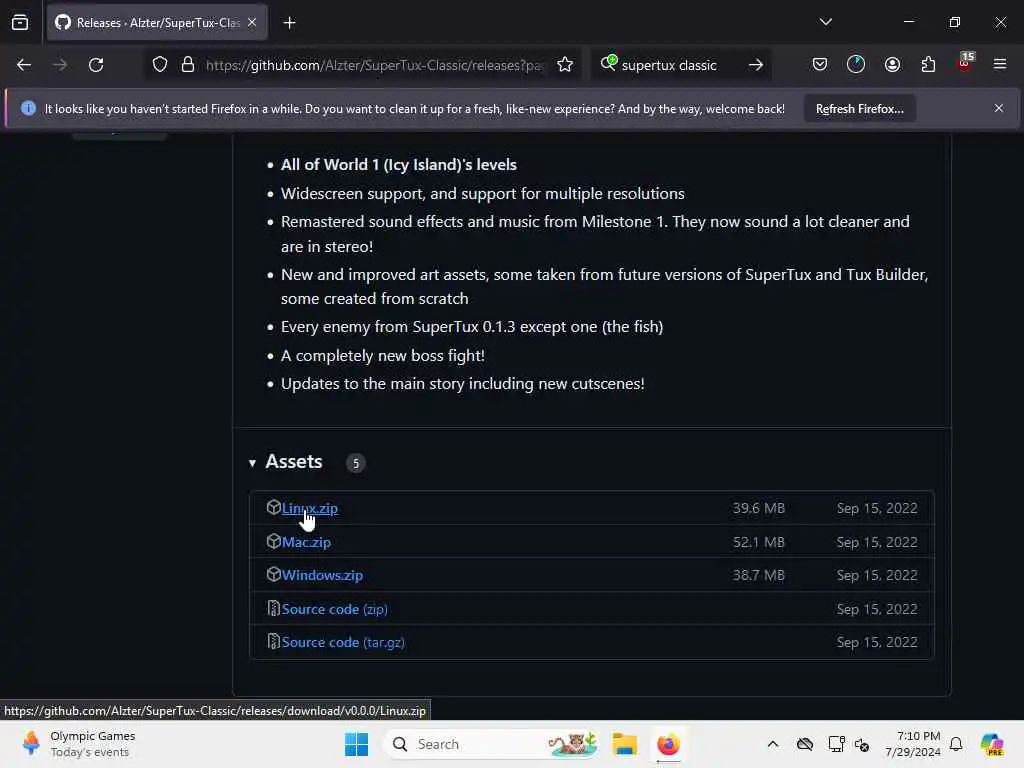
Task: List all tabs dropdown arrow
Action: [825, 22]
